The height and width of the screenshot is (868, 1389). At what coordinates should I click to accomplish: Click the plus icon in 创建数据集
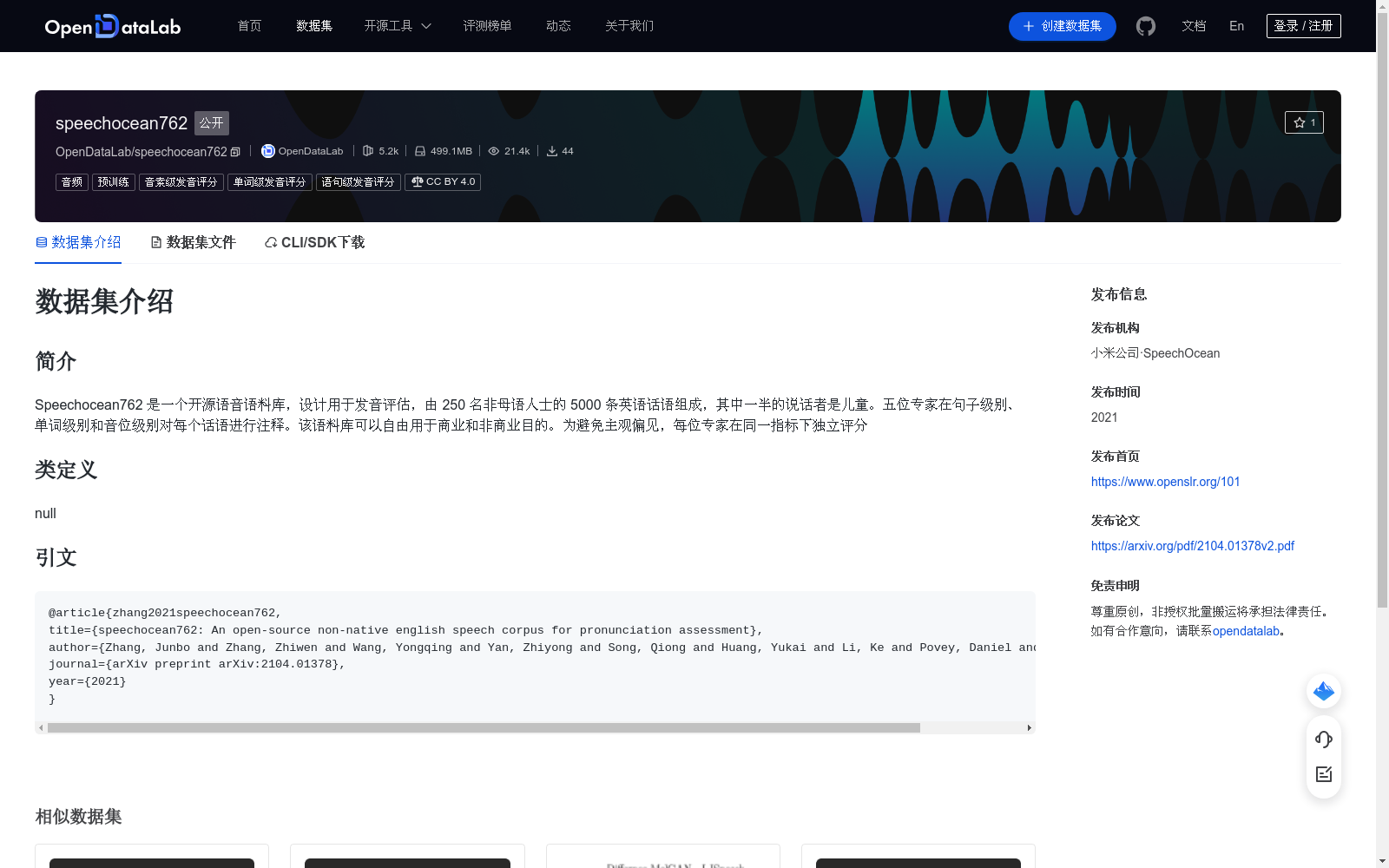tap(1029, 26)
